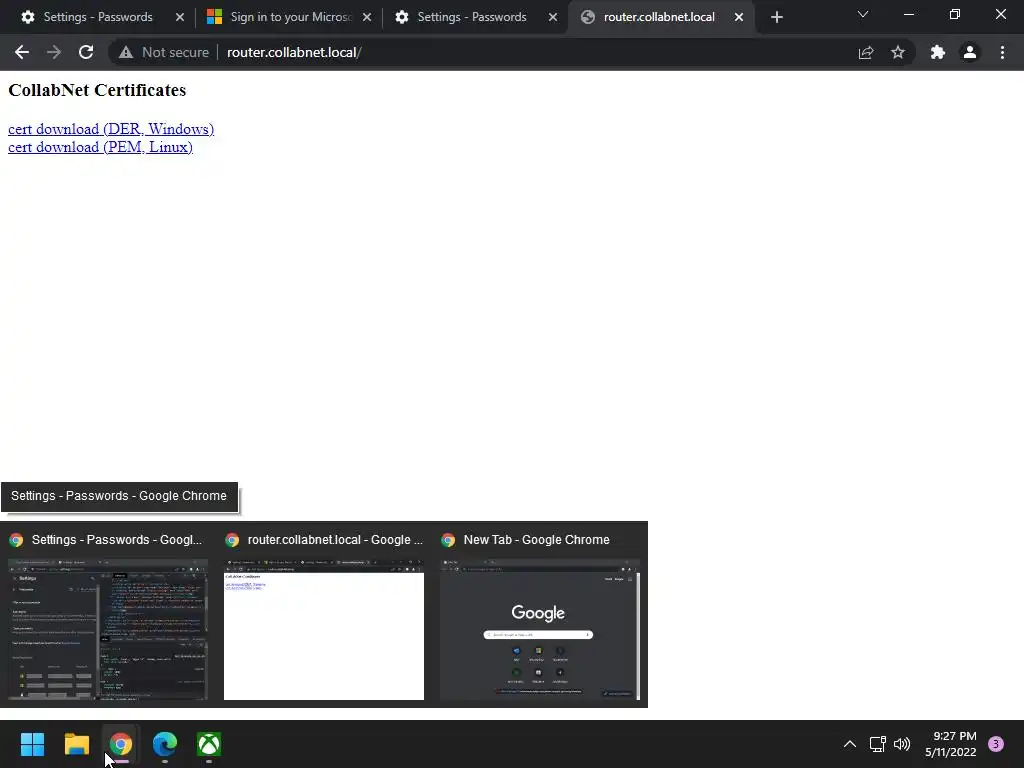
Task: Download the PEM Linux certificate link
Action: (101, 147)
